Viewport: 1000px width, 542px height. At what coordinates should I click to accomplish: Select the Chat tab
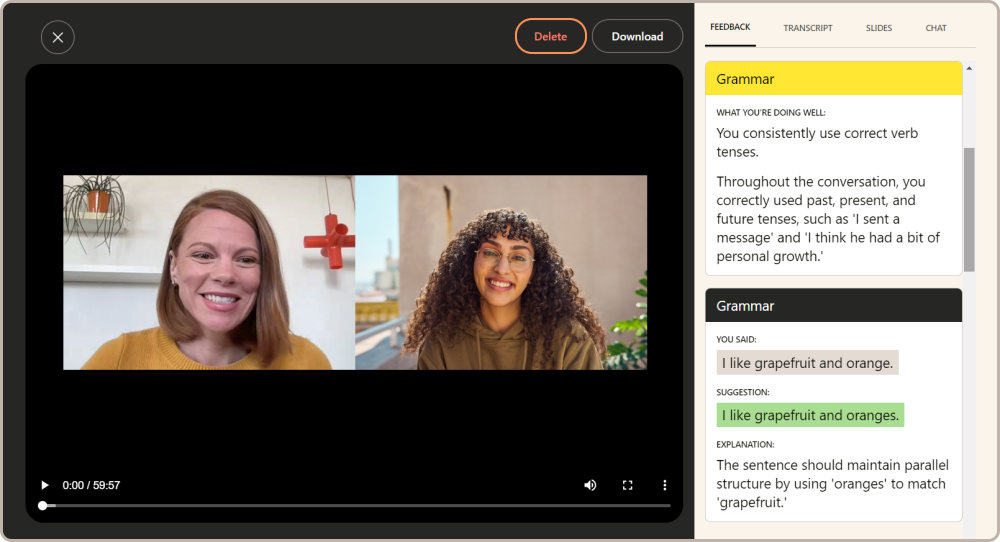coord(936,28)
